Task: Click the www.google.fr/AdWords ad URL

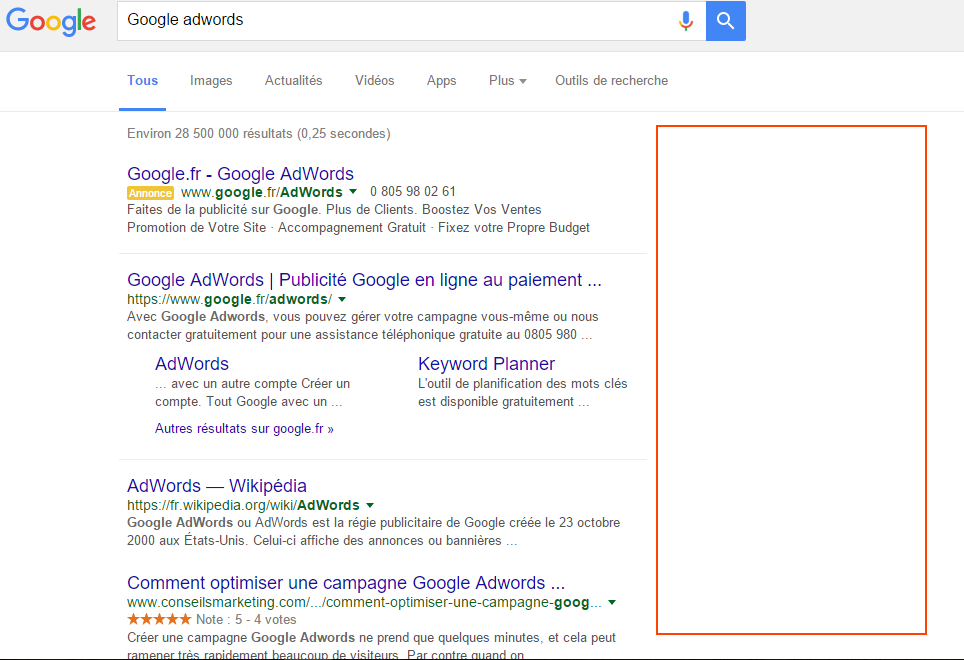Action: click(262, 192)
